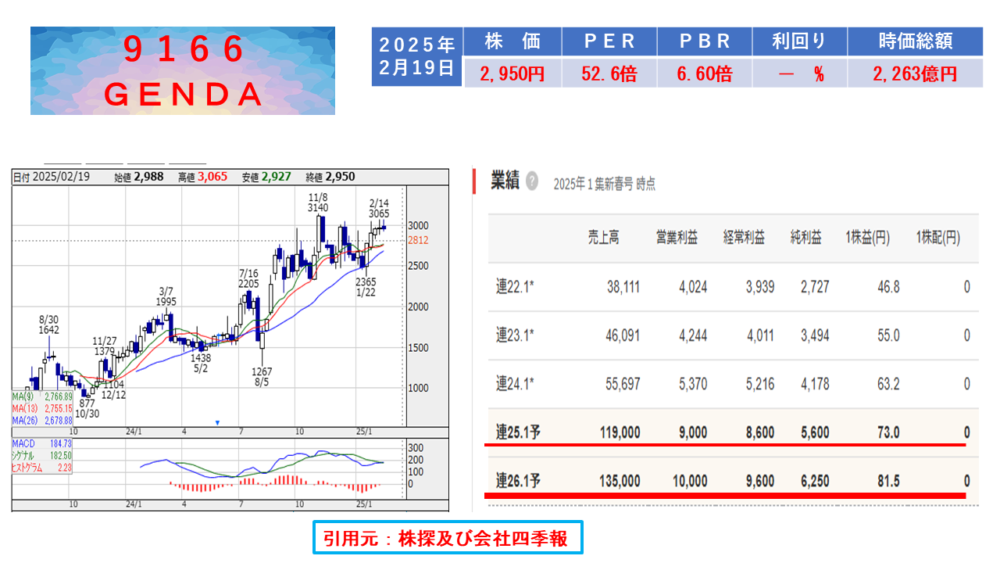Viewport: 1000px width, 563px height.
Task: Click the 売上高 column header
Action: point(603,238)
